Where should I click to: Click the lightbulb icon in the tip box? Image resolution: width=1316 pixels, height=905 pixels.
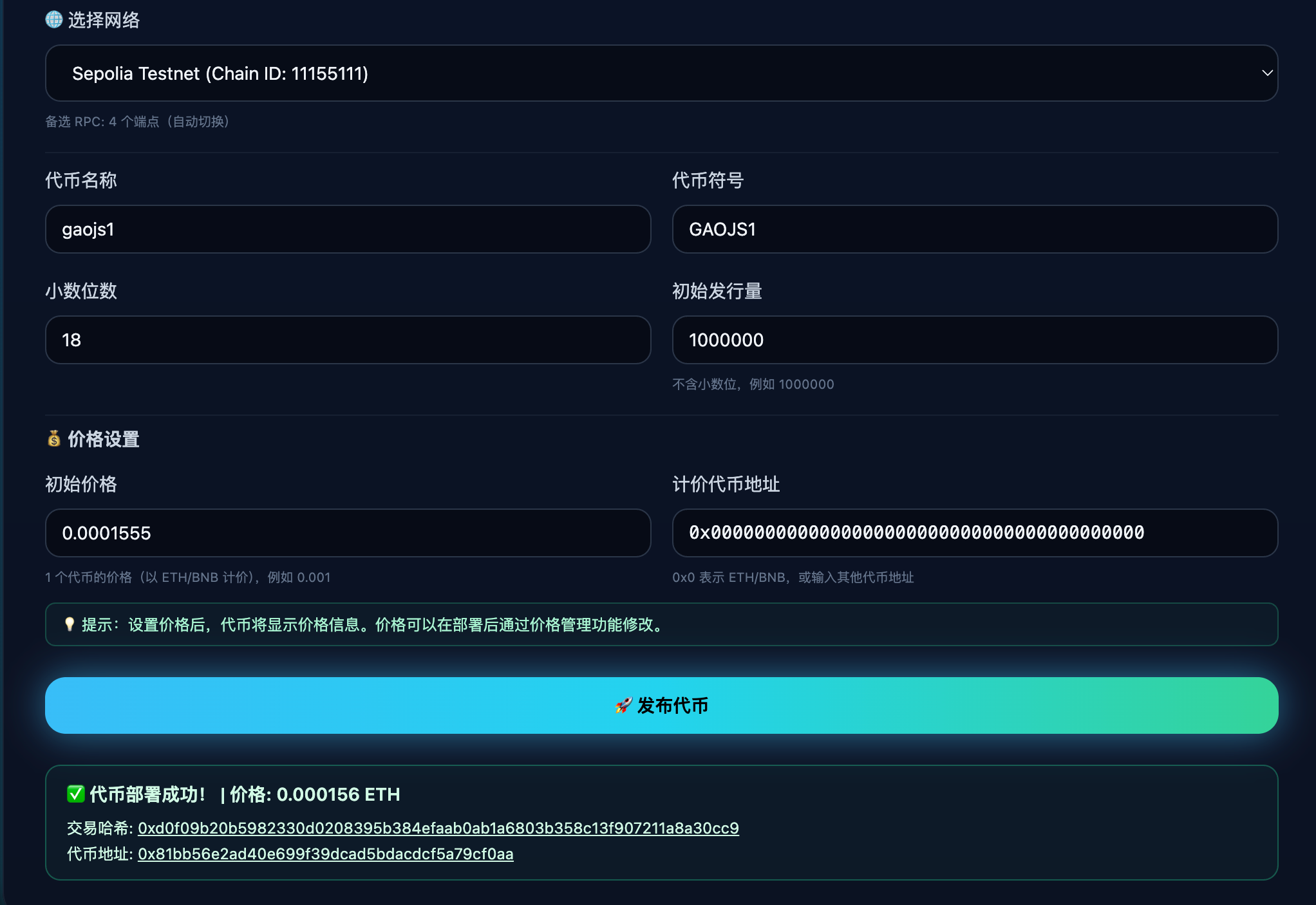pyautogui.click(x=70, y=624)
